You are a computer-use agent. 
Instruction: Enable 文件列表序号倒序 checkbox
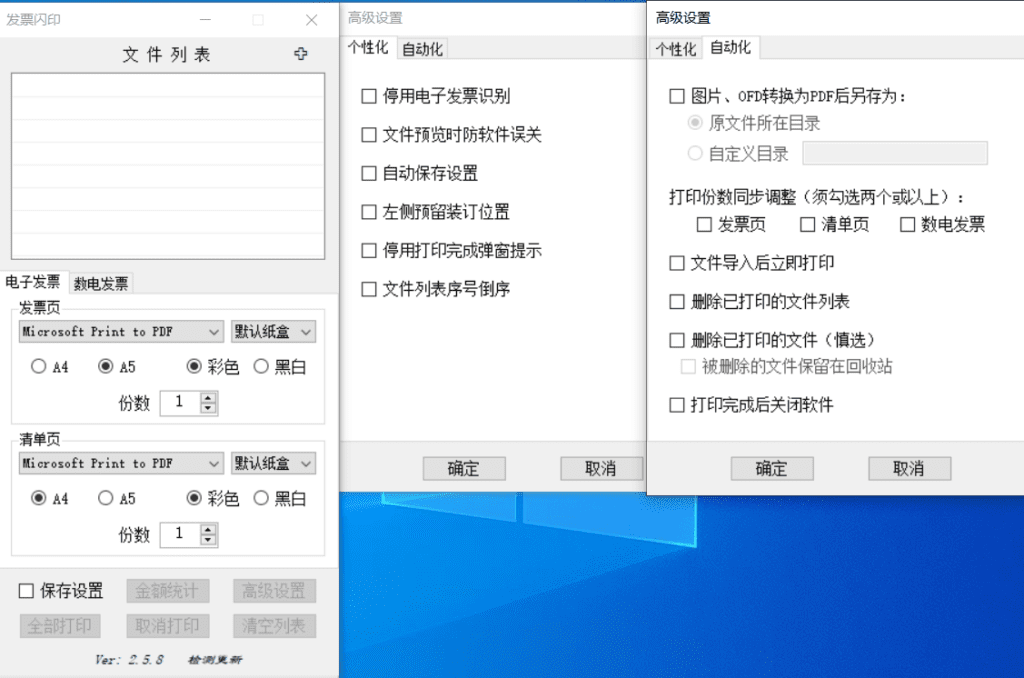click(x=369, y=289)
